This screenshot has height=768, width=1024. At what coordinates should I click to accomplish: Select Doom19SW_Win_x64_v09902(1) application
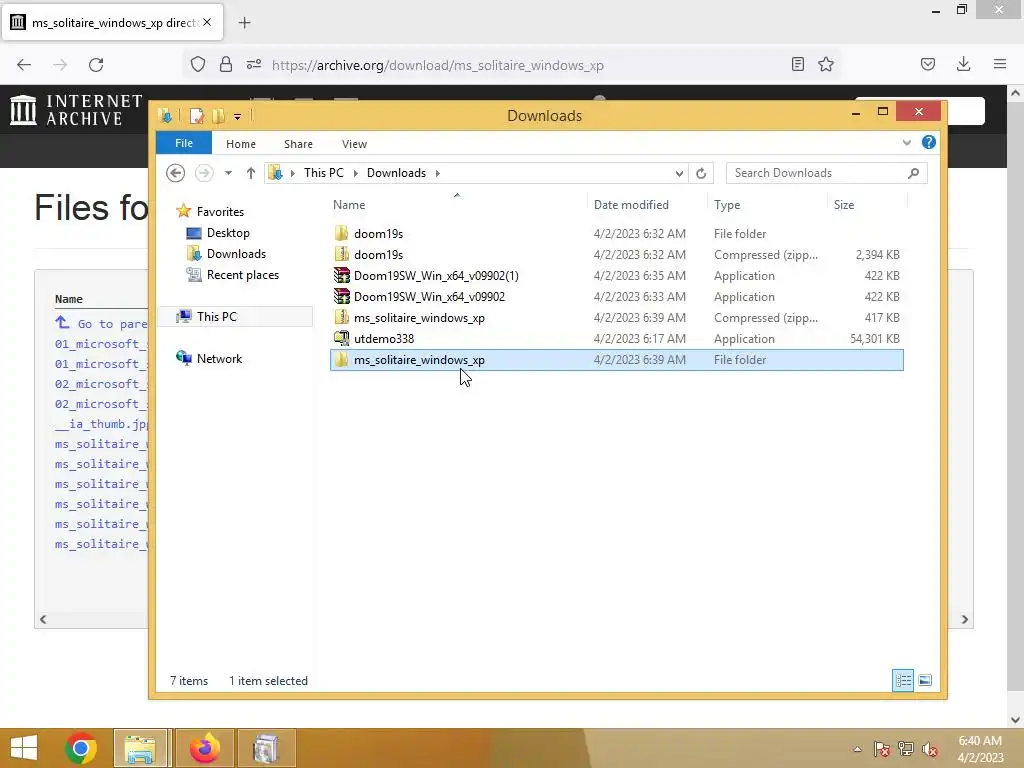(x=616, y=276)
